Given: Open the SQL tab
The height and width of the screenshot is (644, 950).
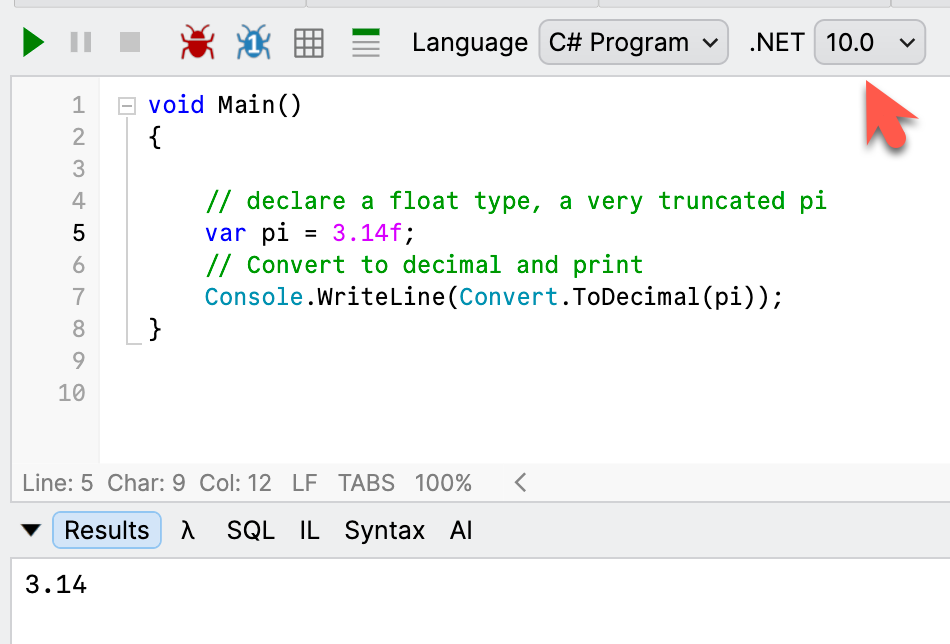Looking at the screenshot, I should (x=250, y=530).
